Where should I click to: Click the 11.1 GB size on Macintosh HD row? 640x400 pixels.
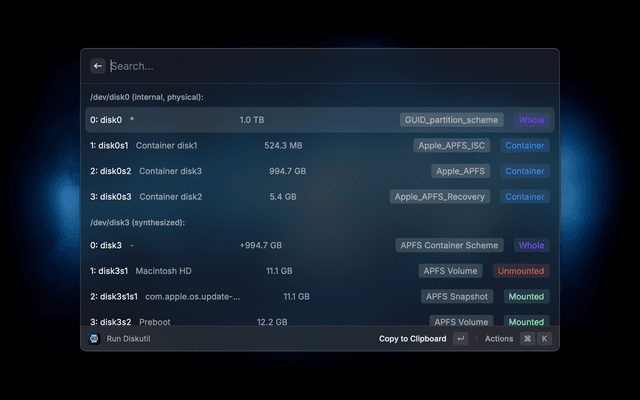coord(279,271)
